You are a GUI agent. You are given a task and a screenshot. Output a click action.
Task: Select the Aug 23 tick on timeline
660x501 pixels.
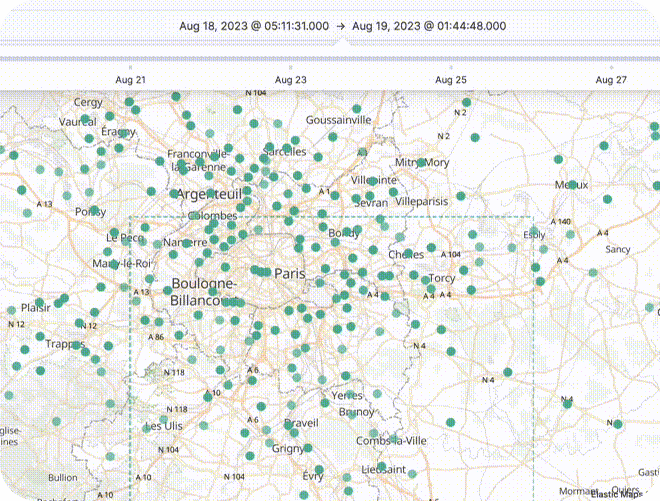(x=291, y=79)
